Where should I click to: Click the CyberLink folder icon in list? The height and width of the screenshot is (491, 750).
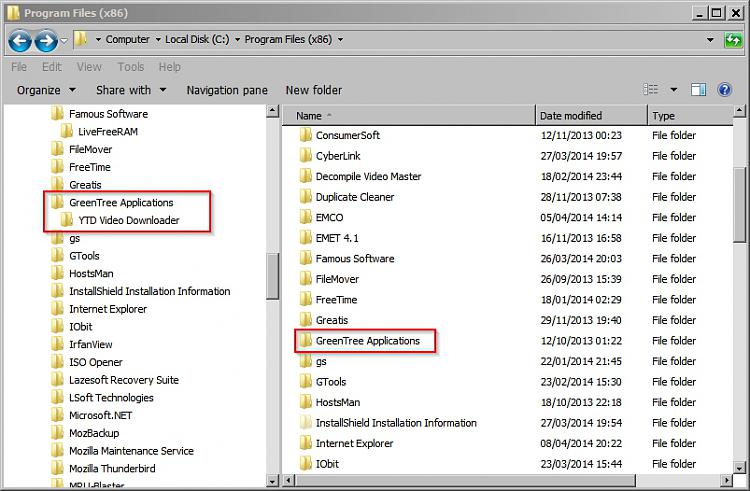(x=305, y=155)
